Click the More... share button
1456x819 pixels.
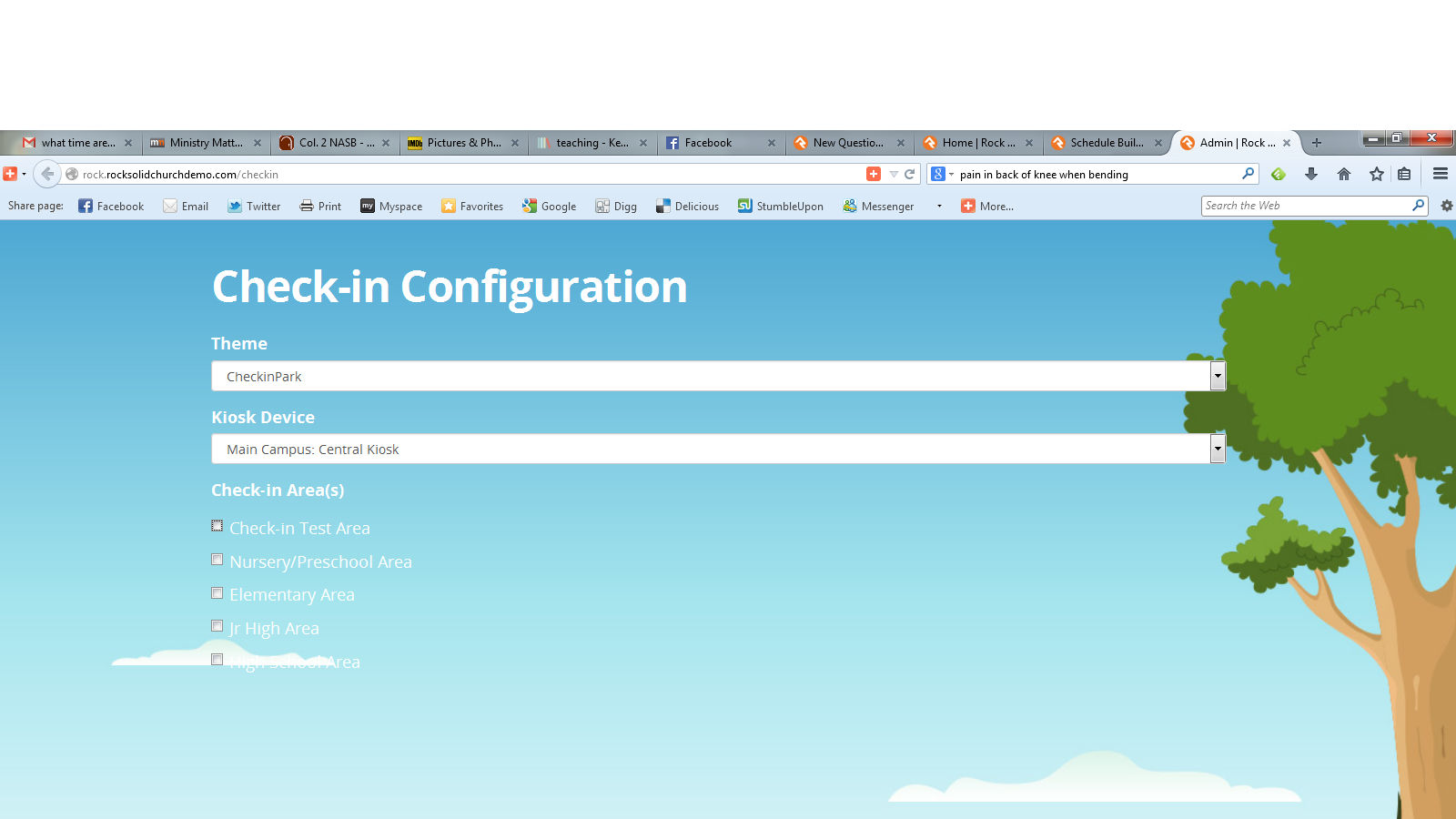pyautogui.click(x=987, y=207)
